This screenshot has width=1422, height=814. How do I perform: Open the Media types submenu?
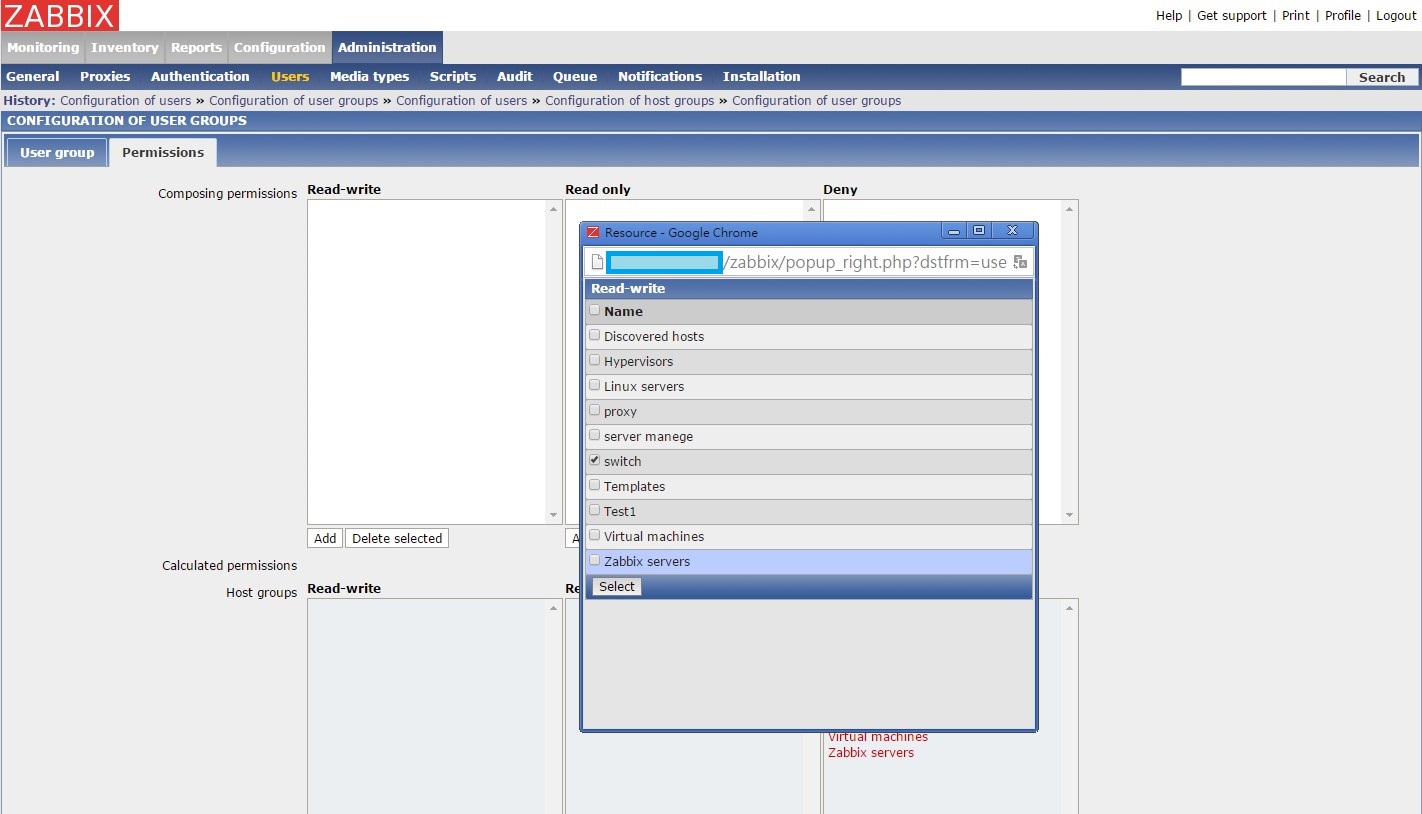(369, 76)
